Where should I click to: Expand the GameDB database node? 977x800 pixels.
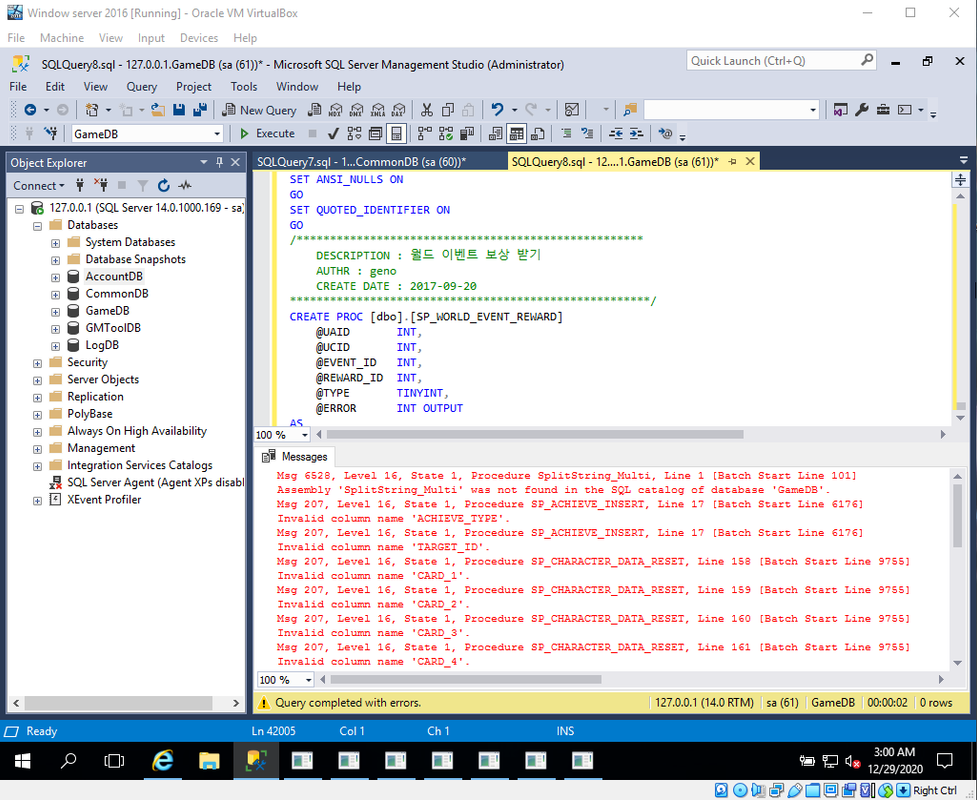[x=55, y=312]
